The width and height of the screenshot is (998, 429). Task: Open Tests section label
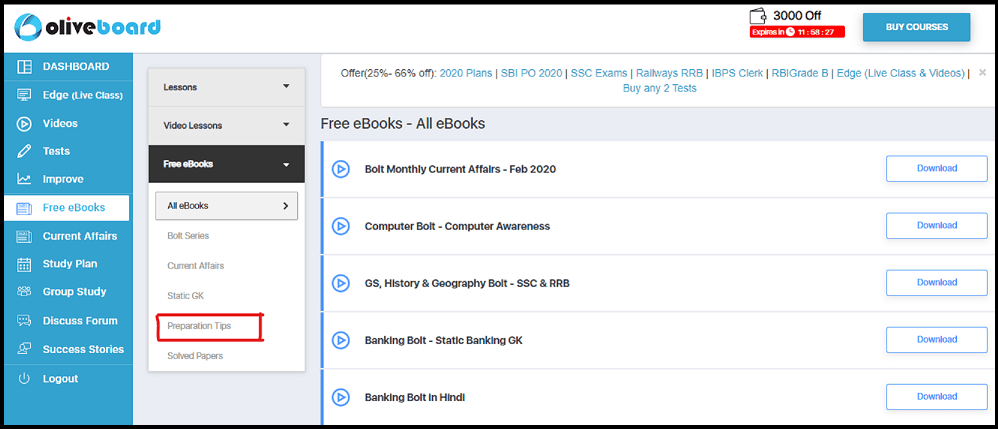point(56,151)
